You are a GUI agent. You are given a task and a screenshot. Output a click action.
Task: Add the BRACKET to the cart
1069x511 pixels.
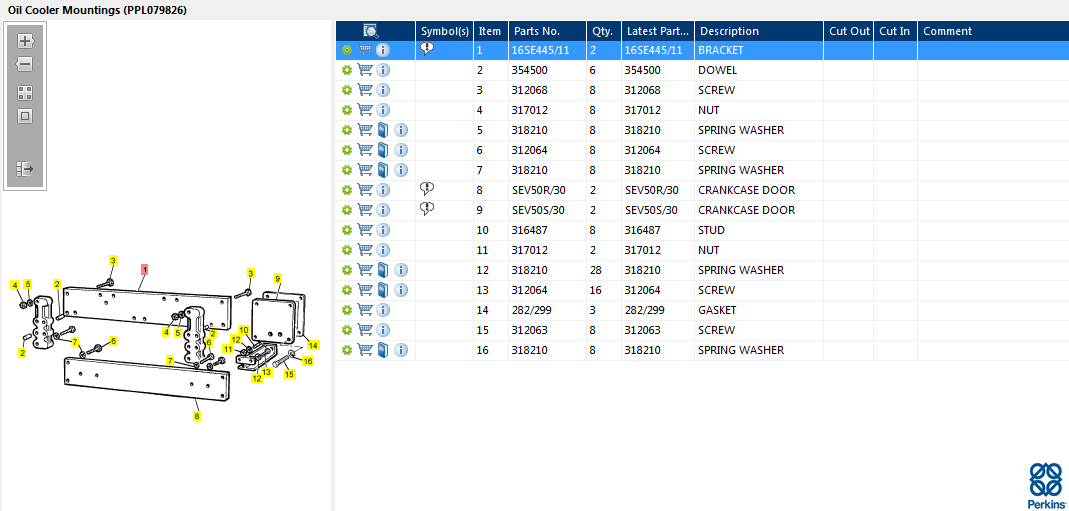pos(365,50)
